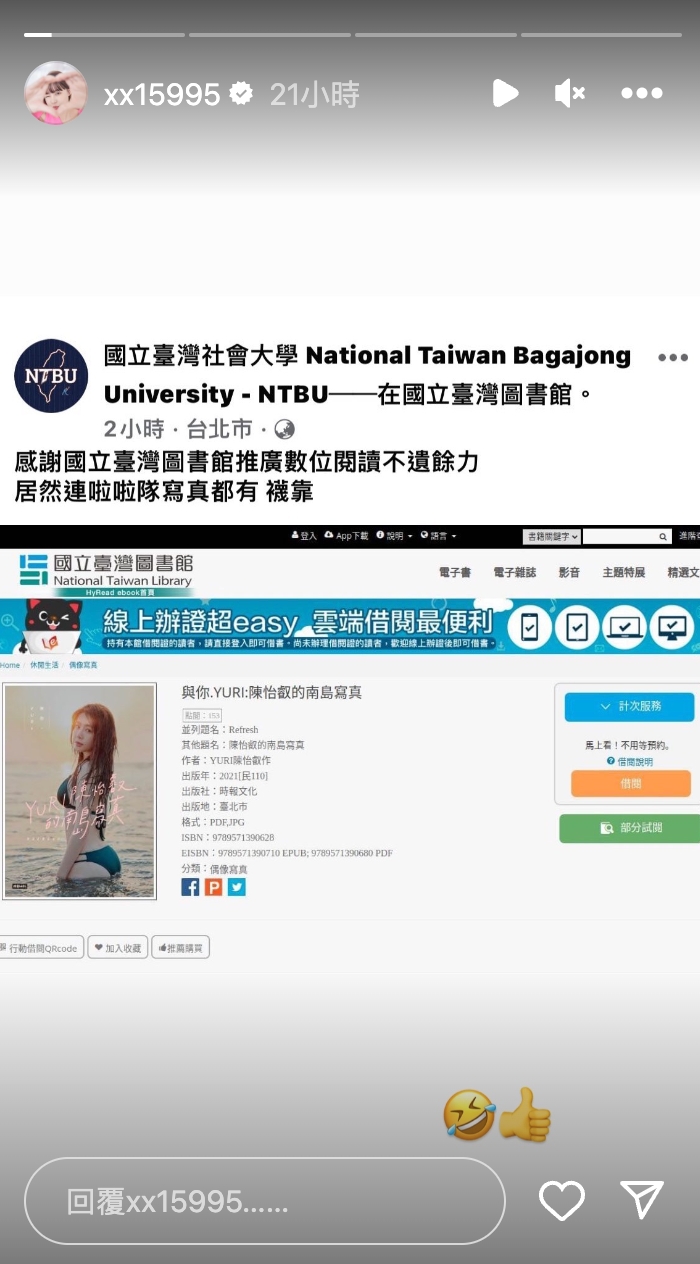Image resolution: width=700 pixels, height=1264 pixels.
Task: Share the book via Facebook icon
Action: [x=190, y=887]
